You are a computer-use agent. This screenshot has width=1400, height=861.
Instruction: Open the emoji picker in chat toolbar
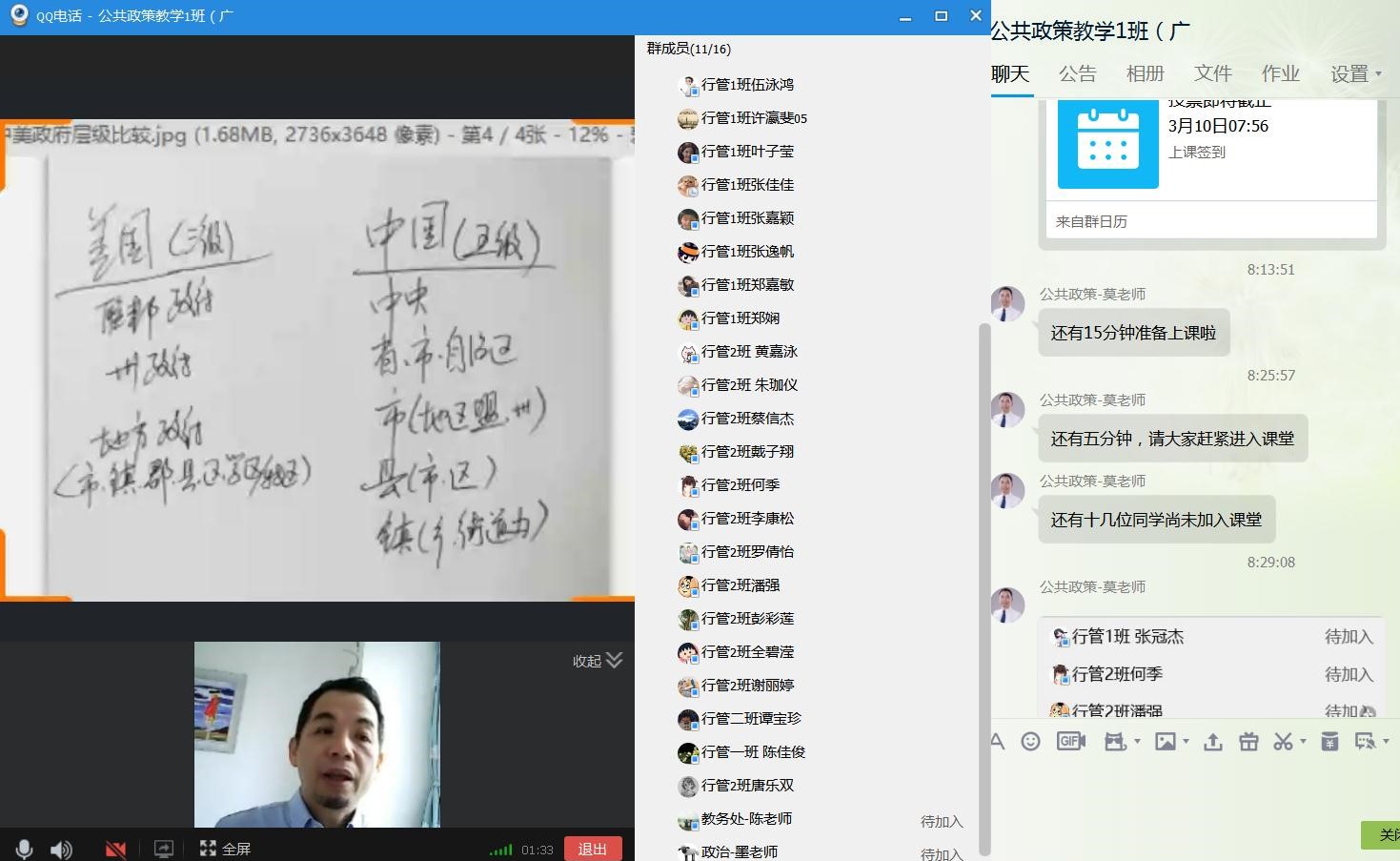click(1030, 741)
